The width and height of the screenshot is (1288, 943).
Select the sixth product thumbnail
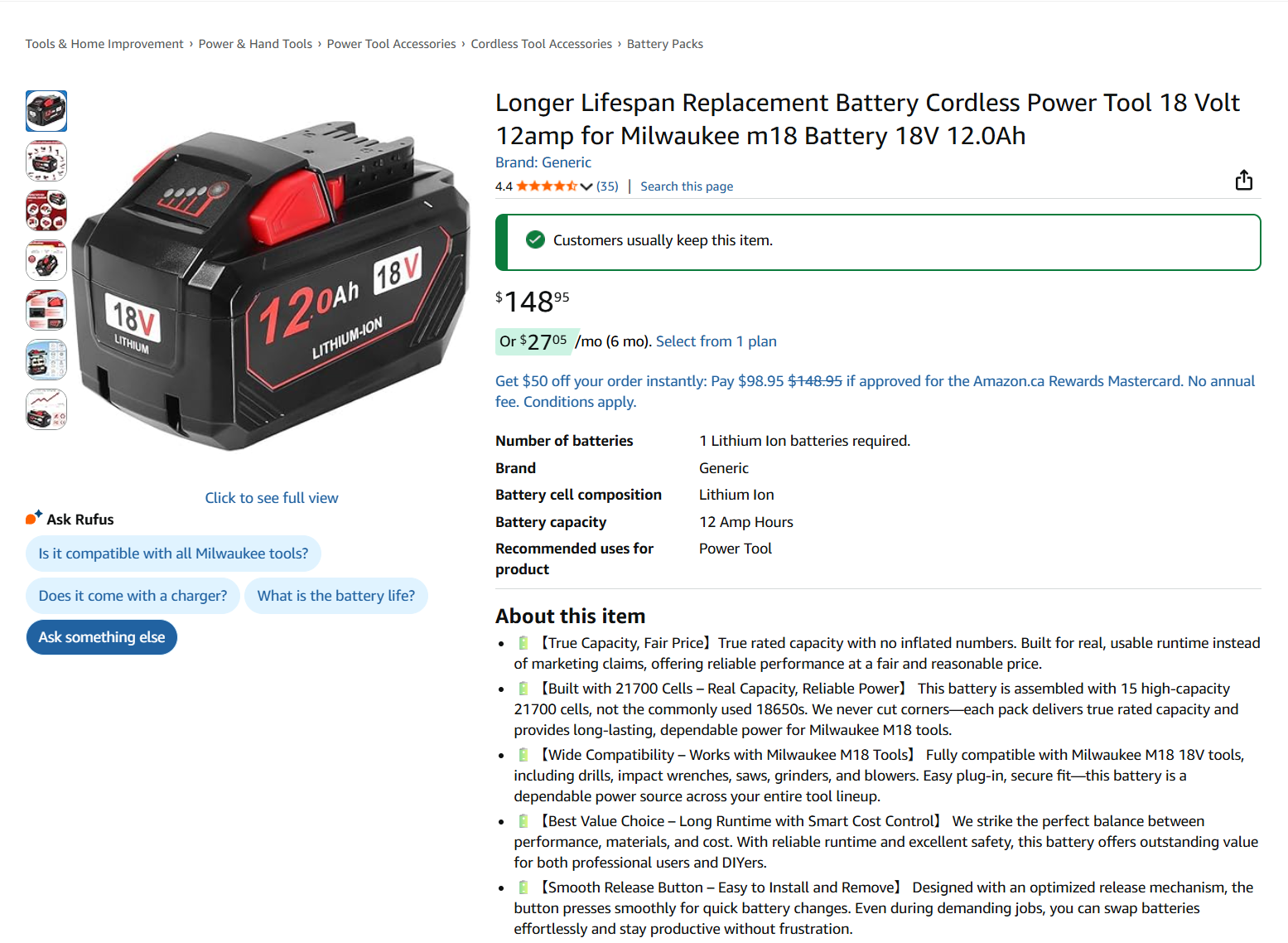coord(46,360)
